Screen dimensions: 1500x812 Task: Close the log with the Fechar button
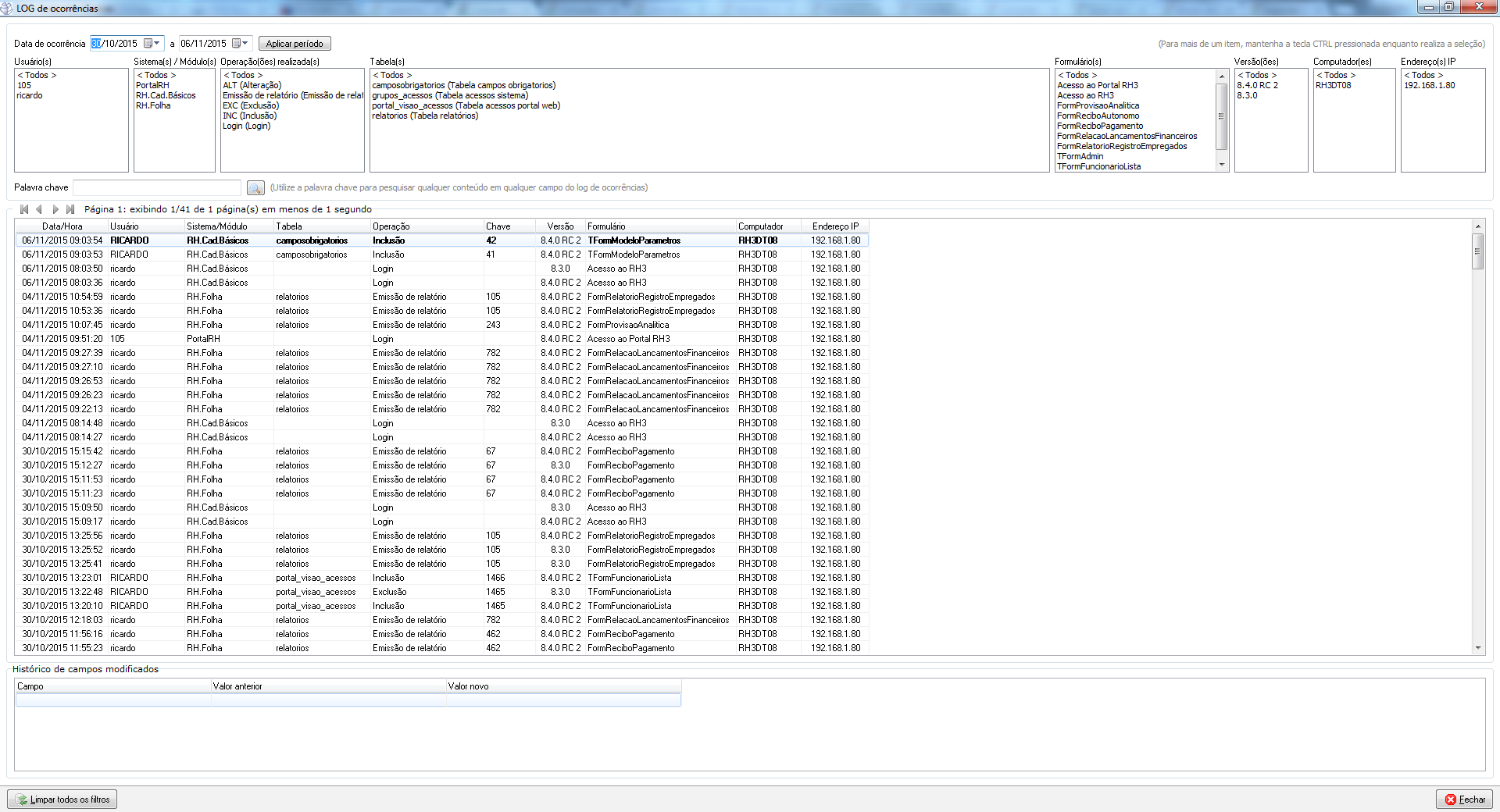pyautogui.click(x=1464, y=800)
